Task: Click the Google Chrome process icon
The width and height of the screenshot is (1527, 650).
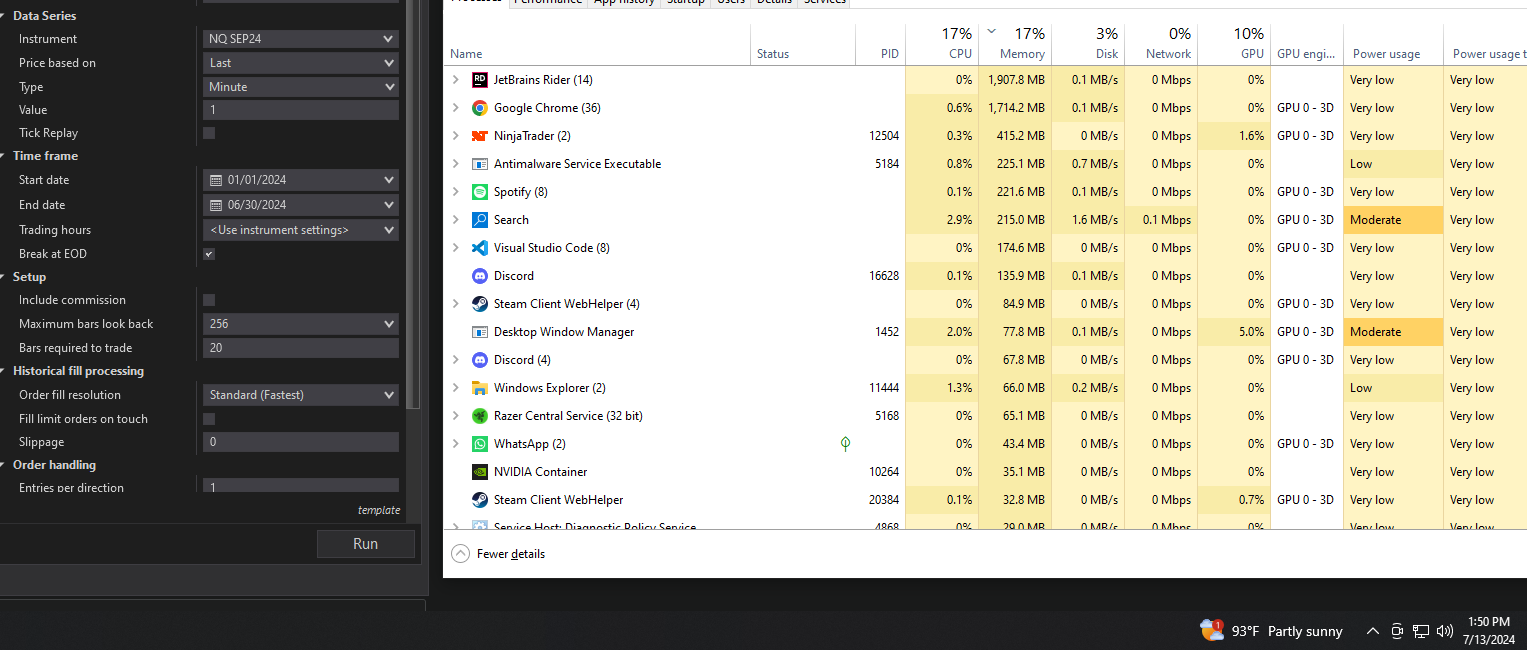Action: [x=480, y=108]
